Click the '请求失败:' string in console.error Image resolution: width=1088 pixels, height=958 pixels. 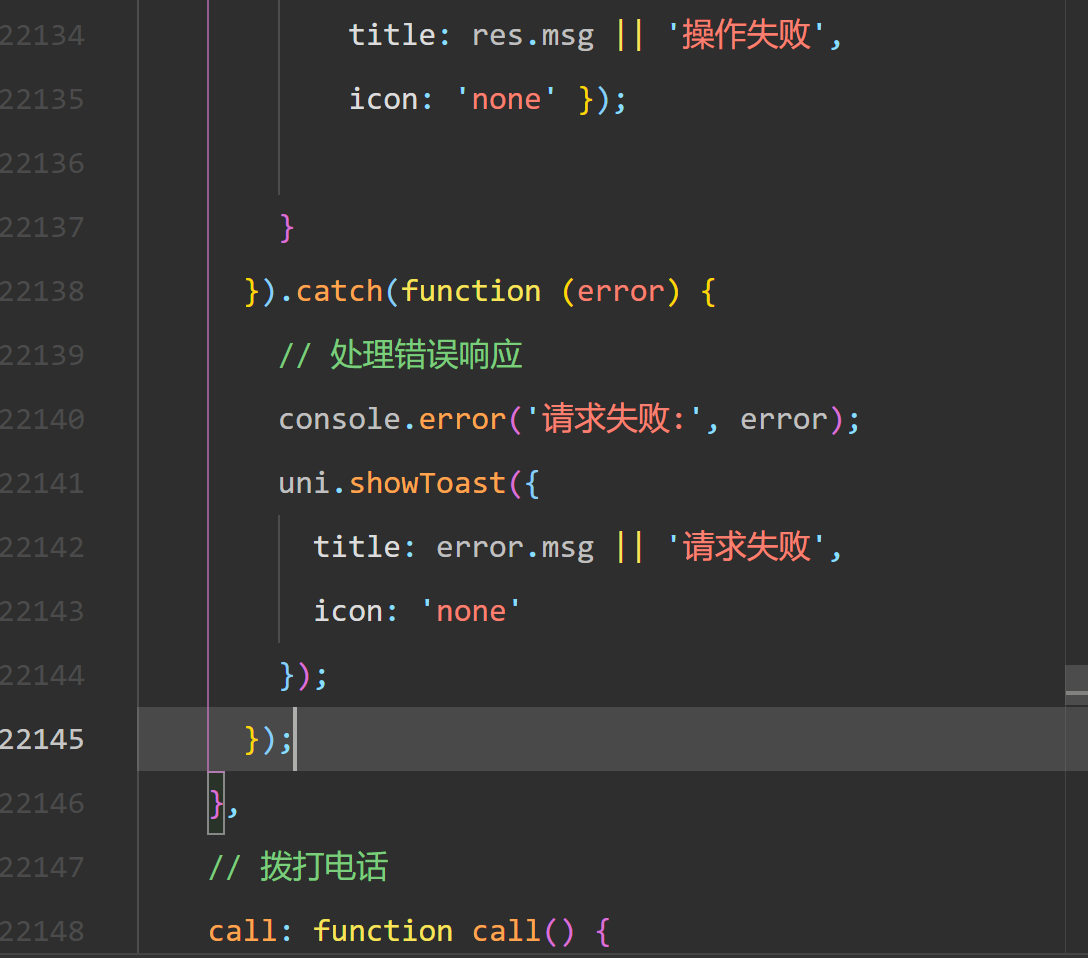pos(615,420)
